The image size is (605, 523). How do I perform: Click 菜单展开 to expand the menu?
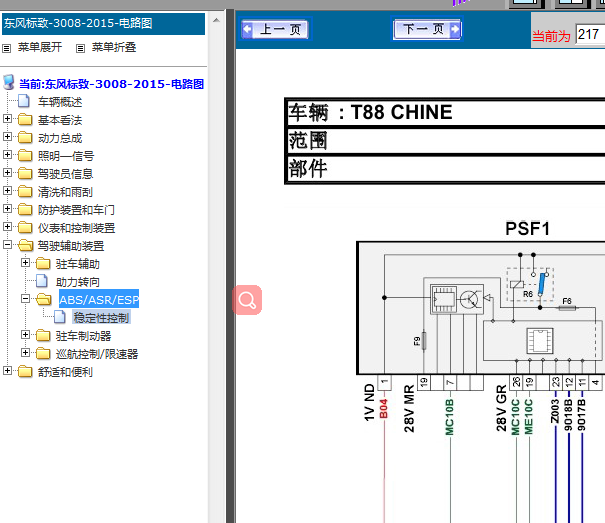(x=40, y=47)
